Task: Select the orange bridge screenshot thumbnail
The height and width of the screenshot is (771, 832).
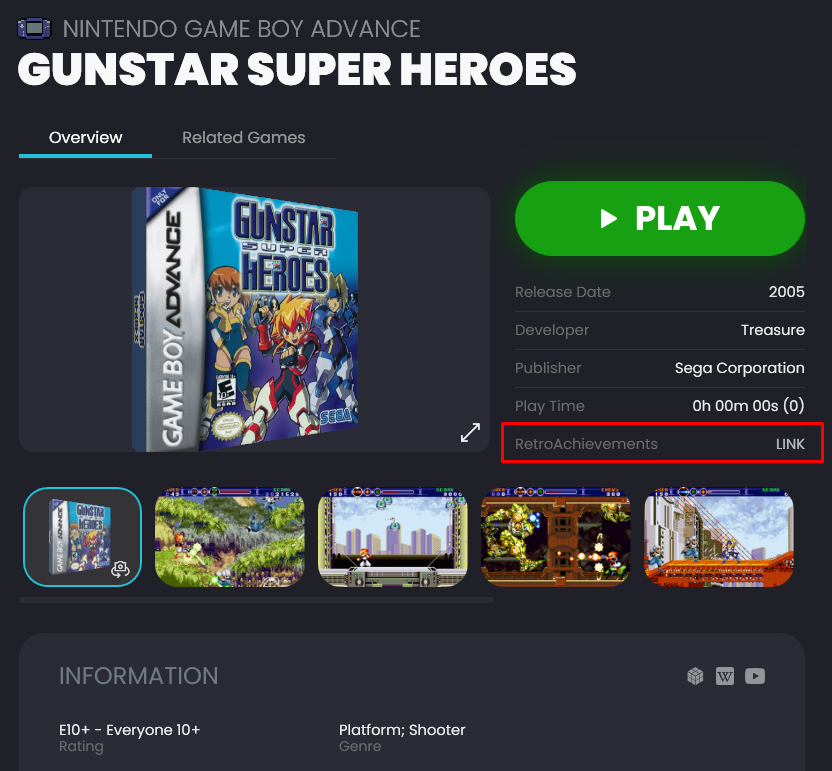Action: tap(719, 537)
